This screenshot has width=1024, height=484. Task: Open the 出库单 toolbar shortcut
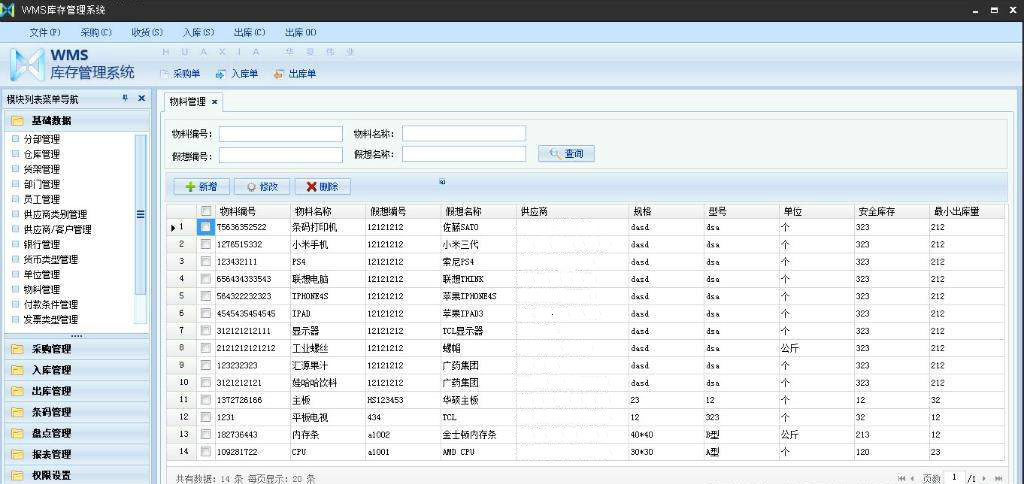(295, 74)
